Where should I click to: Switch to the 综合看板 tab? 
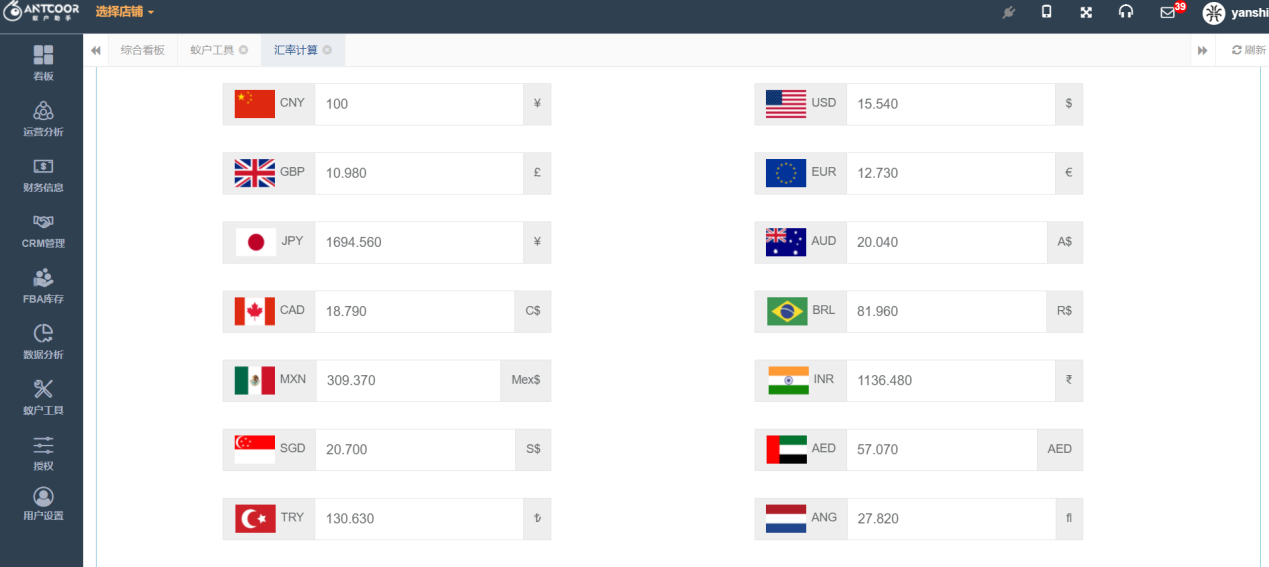pos(142,50)
